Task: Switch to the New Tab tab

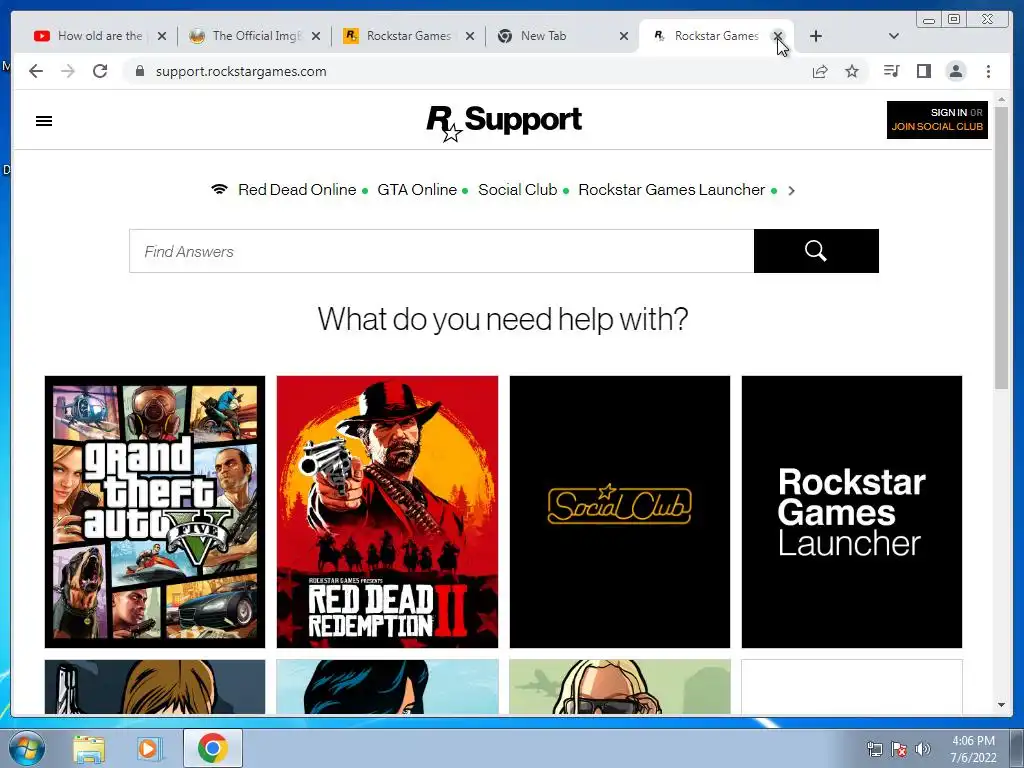Action: (x=543, y=36)
